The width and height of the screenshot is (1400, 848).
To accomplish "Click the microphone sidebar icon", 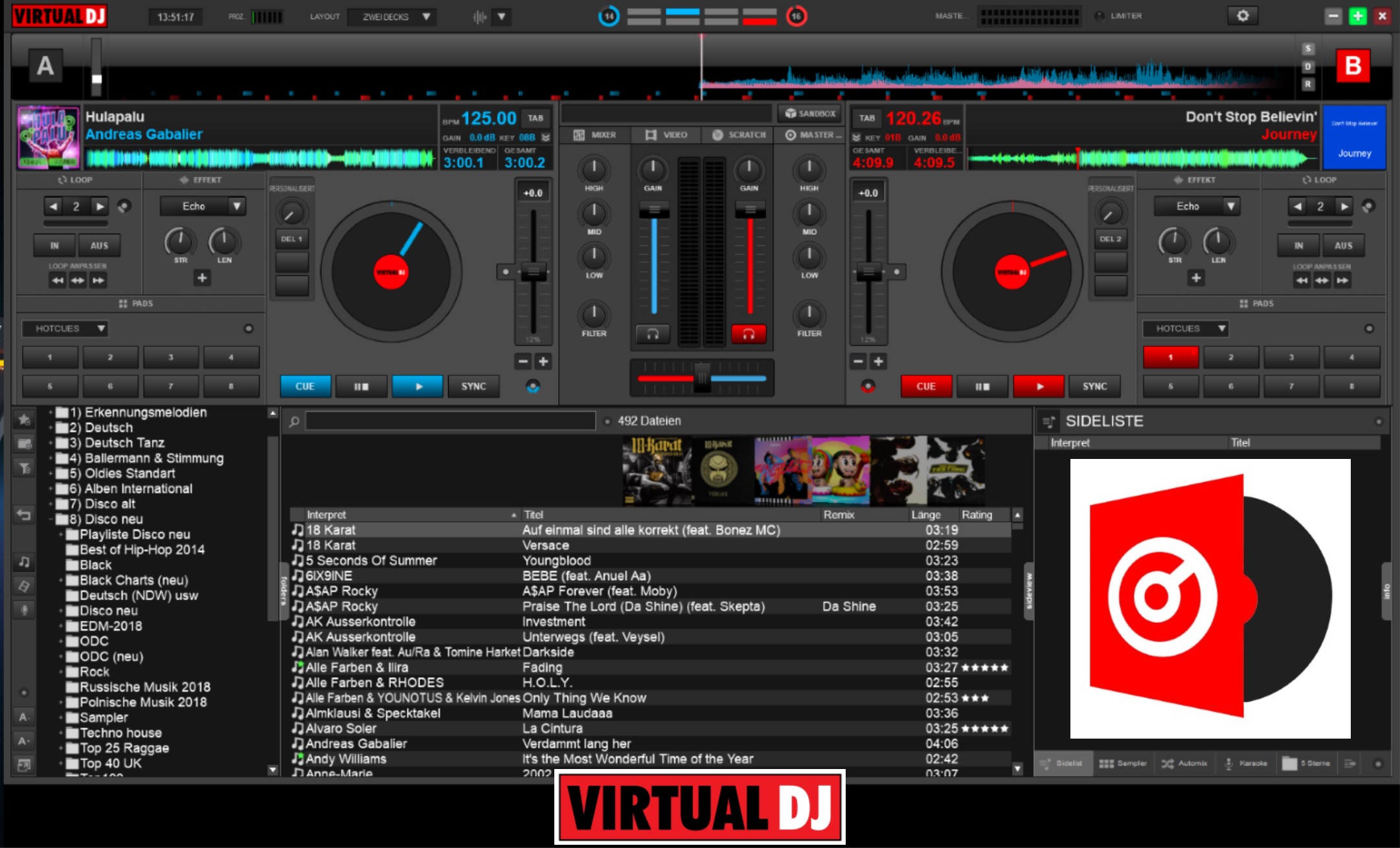I will (24, 609).
